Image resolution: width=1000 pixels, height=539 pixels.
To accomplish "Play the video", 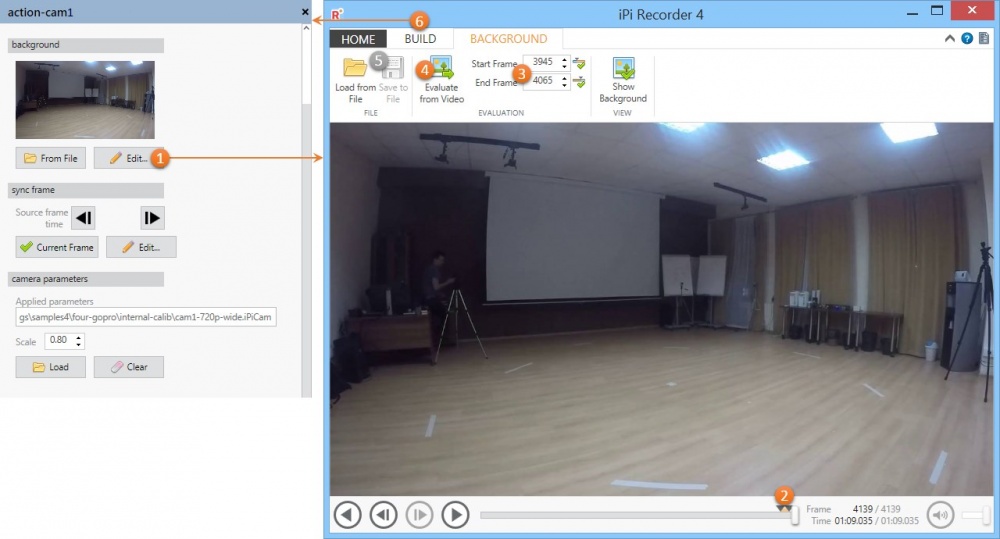I will click(x=455, y=514).
